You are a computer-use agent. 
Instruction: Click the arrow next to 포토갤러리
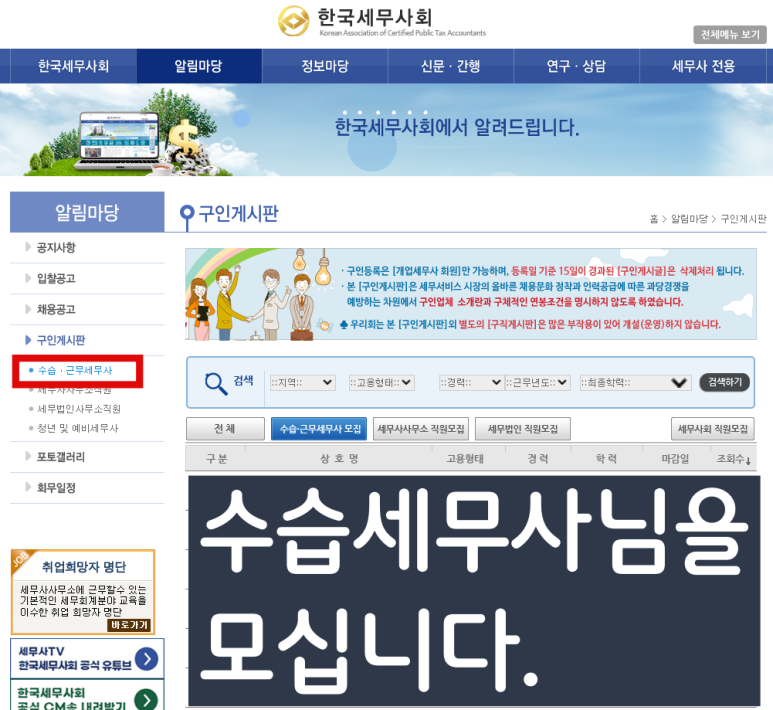pyautogui.click(x=28, y=457)
